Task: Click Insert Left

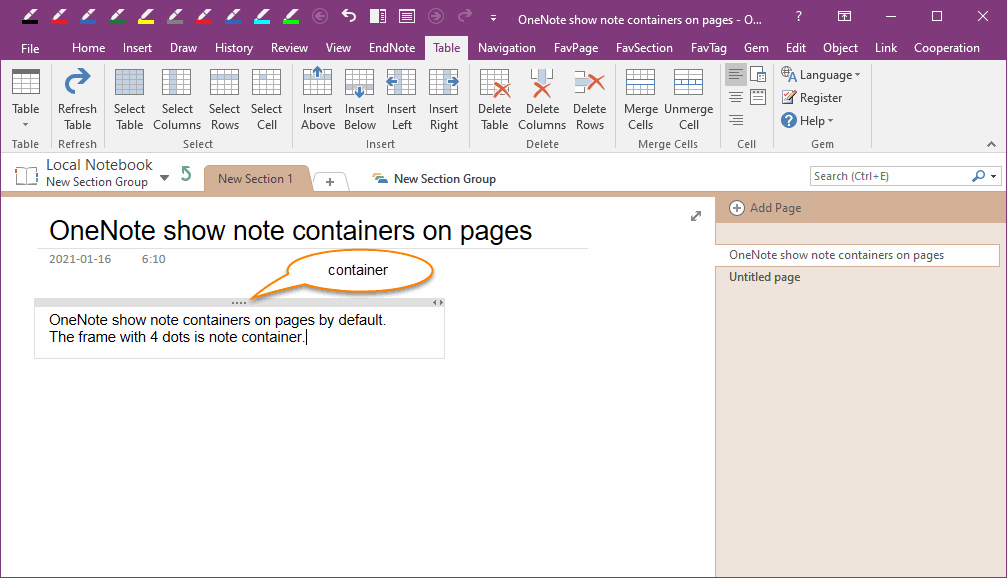Action: click(x=401, y=100)
